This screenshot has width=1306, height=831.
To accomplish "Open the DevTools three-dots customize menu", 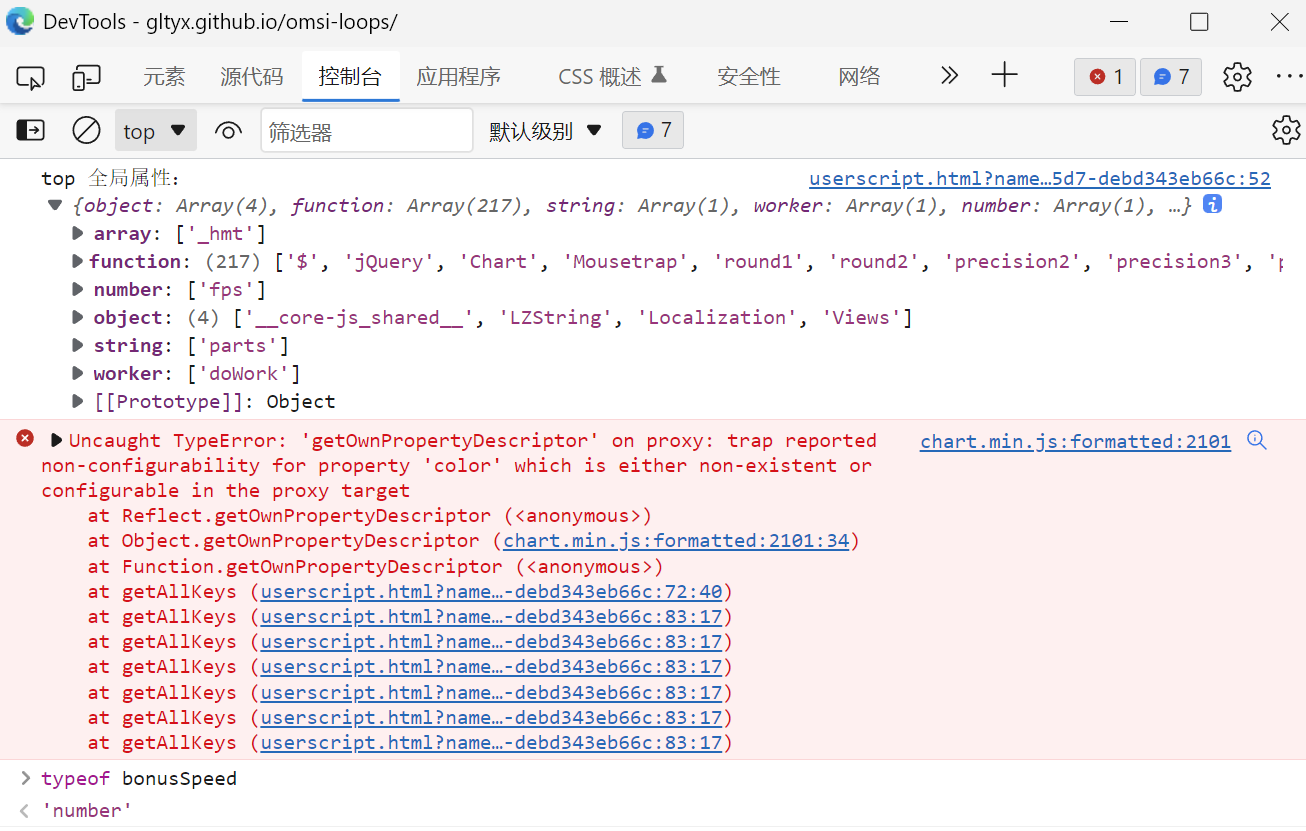I will click(x=1291, y=77).
